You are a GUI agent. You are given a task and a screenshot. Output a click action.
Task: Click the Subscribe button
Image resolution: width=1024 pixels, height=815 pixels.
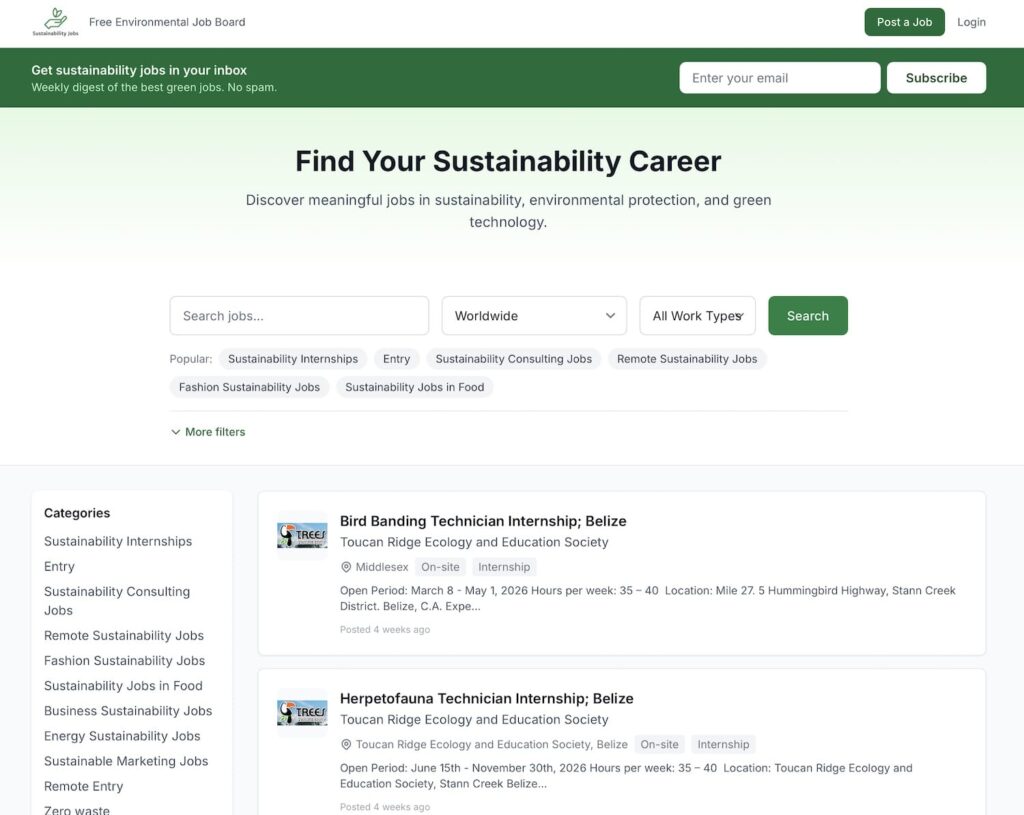tap(936, 77)
